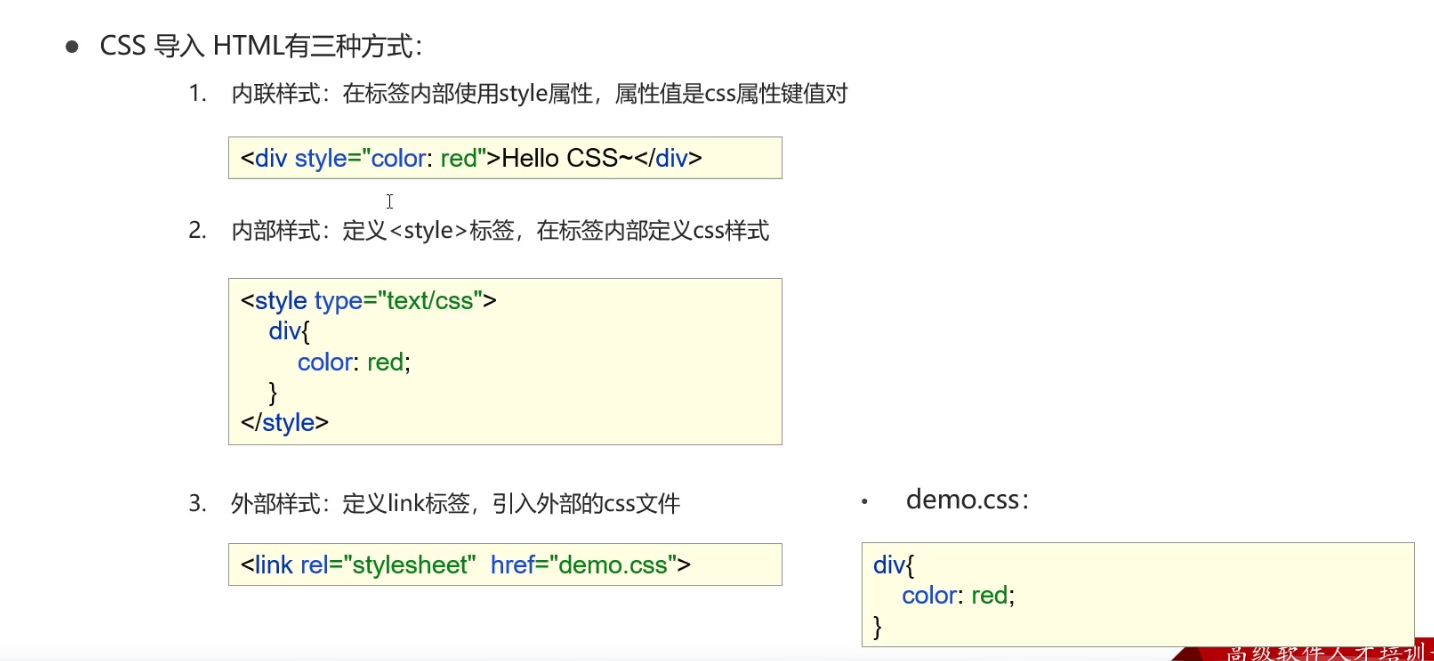Click the 'demo.css:' heading on the right
This screenshot has width=1434, height=661.
pyautogui.click(x=967, y=500)
